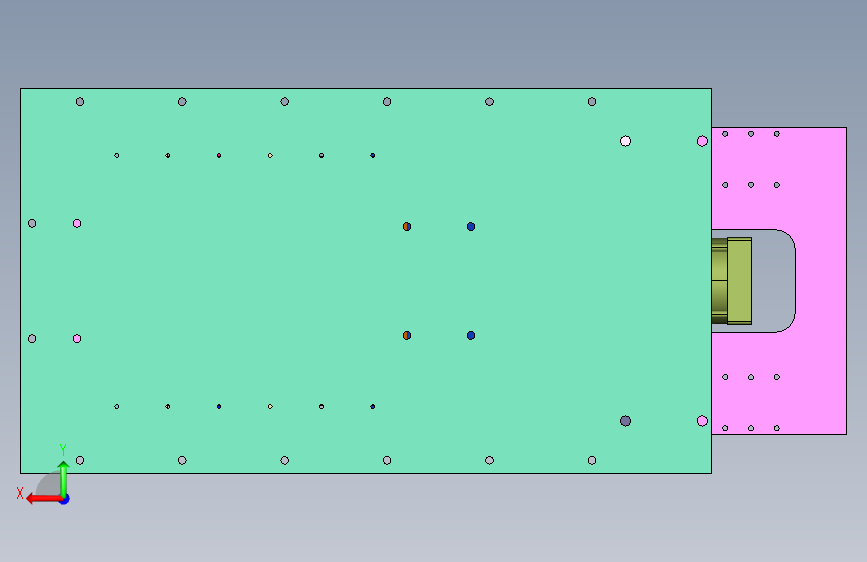The height and width of the screenshot is (562, 867).
Task: Click the 'X' axis label
Action: coord(20,493)
